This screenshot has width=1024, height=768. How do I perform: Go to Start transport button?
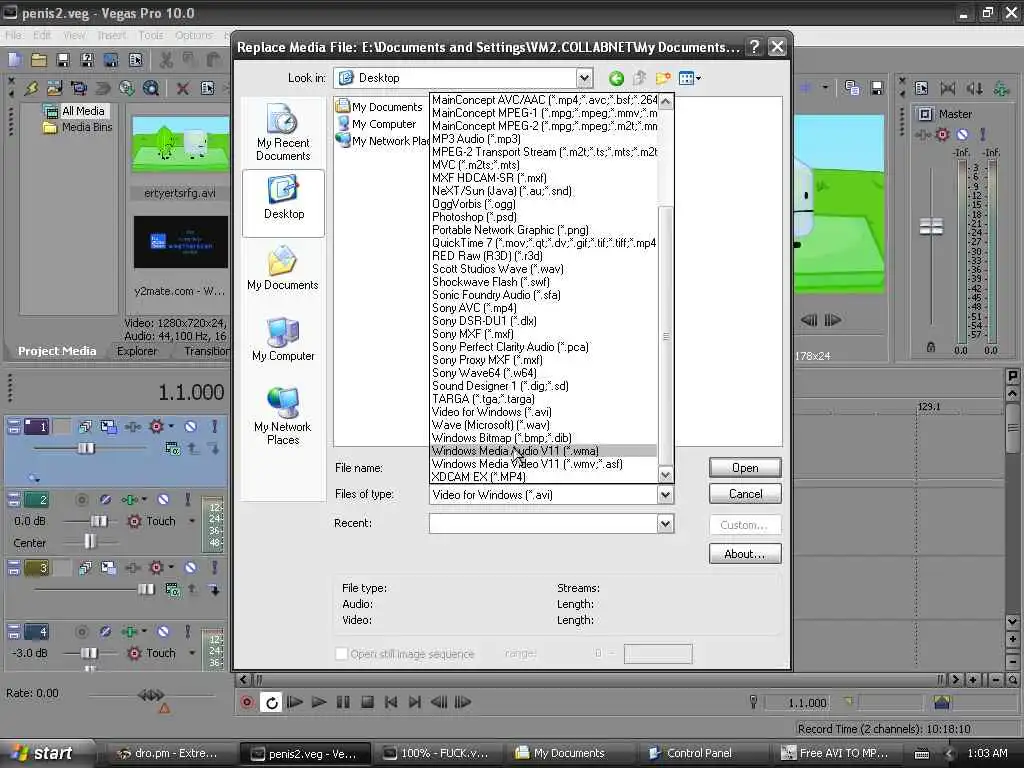(391, 702)
